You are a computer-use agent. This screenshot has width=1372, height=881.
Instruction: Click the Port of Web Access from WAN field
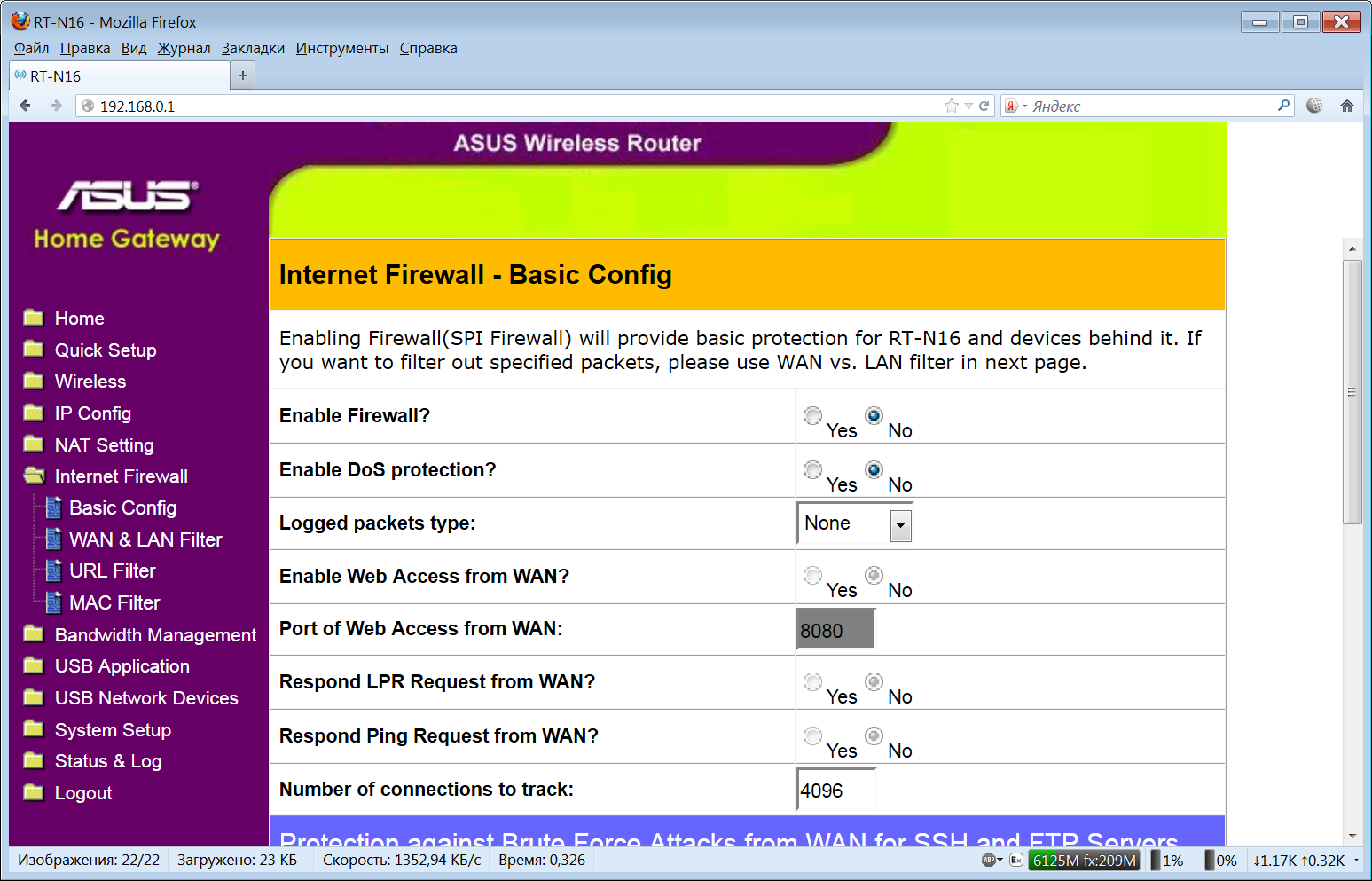836,629
